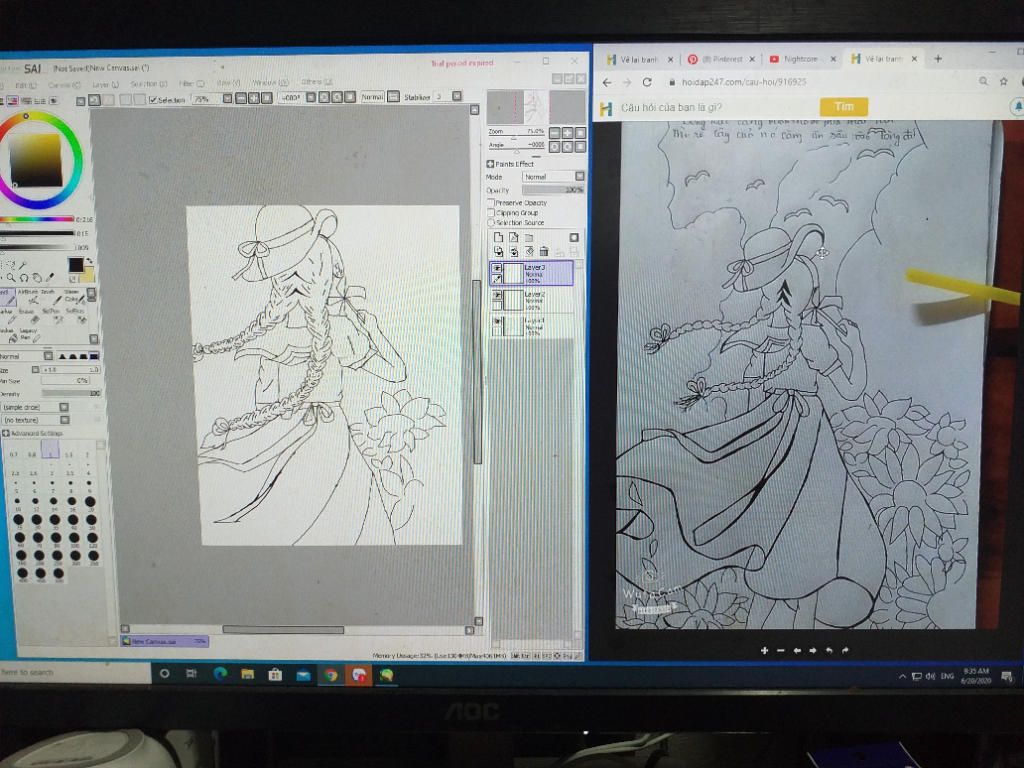The image size is (1024, 768).
Task: Launch Edge browser from taskbar
Action: [x=220, y=674]
